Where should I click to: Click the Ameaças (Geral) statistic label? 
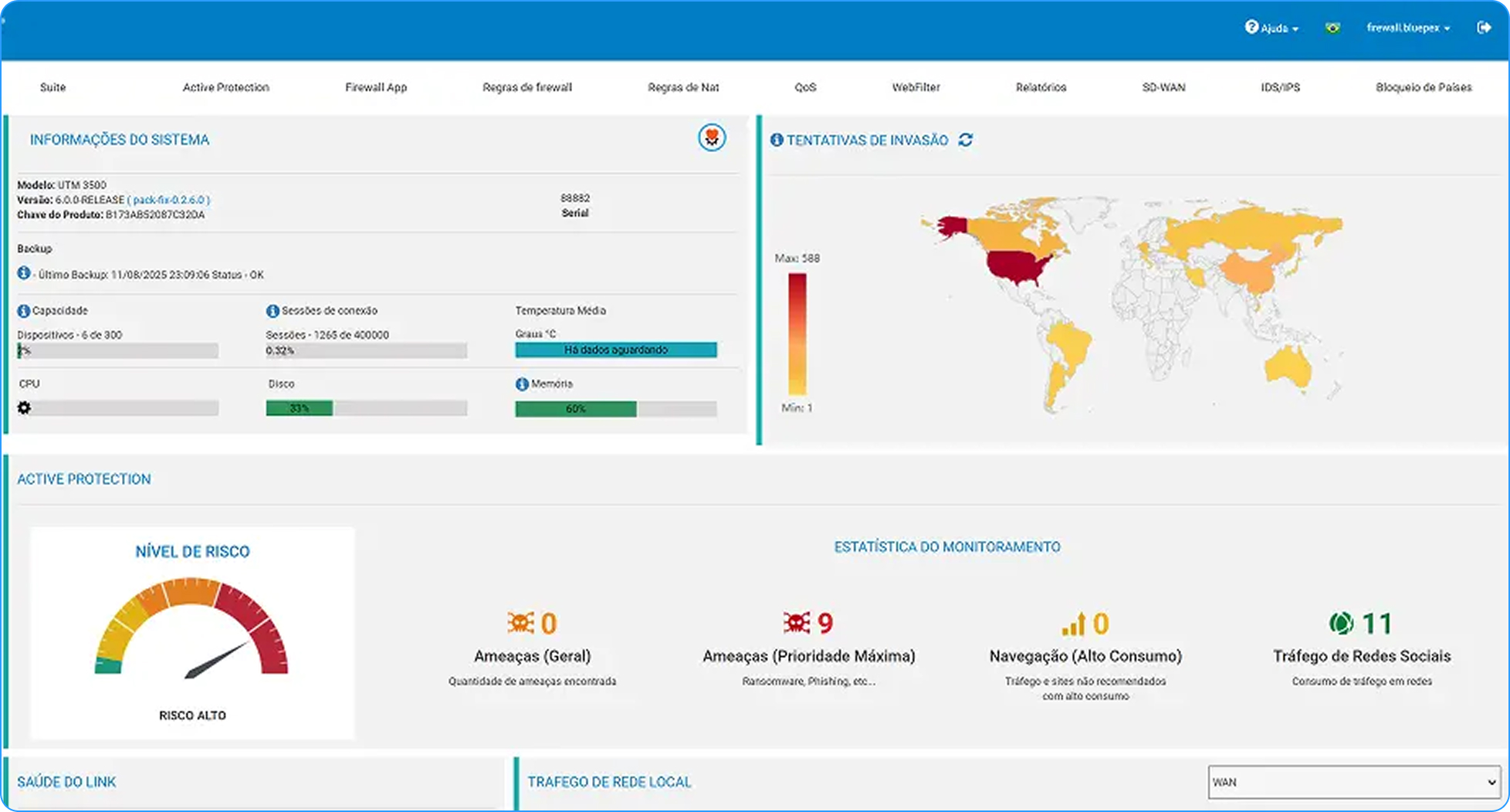[533, 656]
